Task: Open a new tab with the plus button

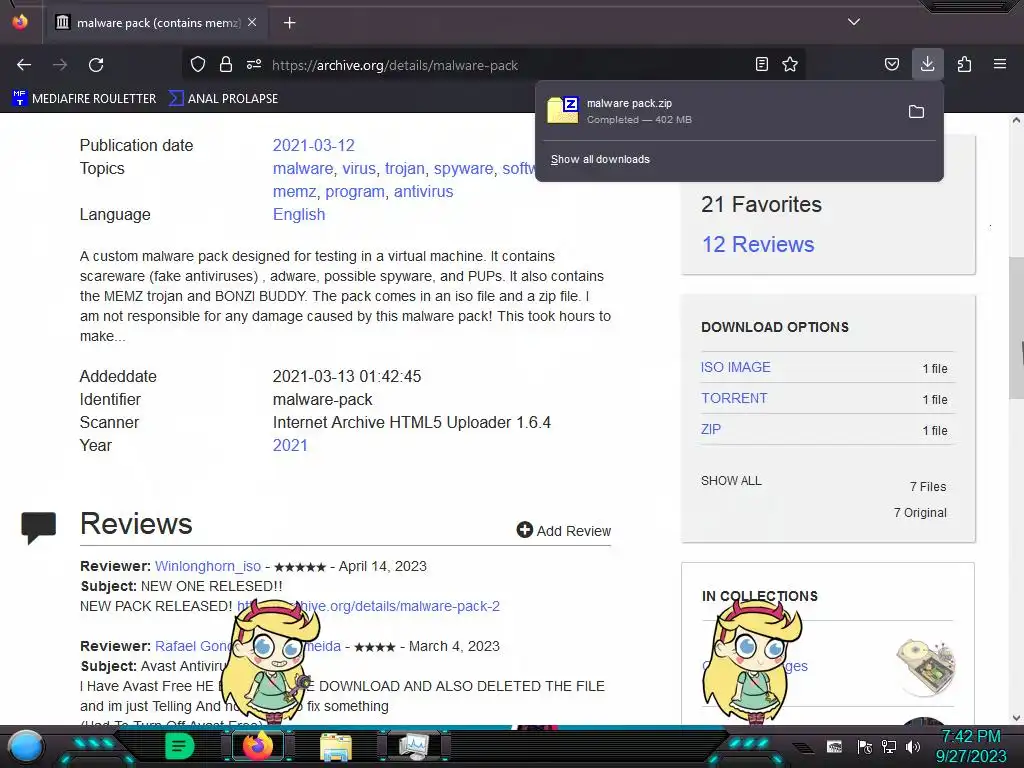Action: click(x=289, y=23)
